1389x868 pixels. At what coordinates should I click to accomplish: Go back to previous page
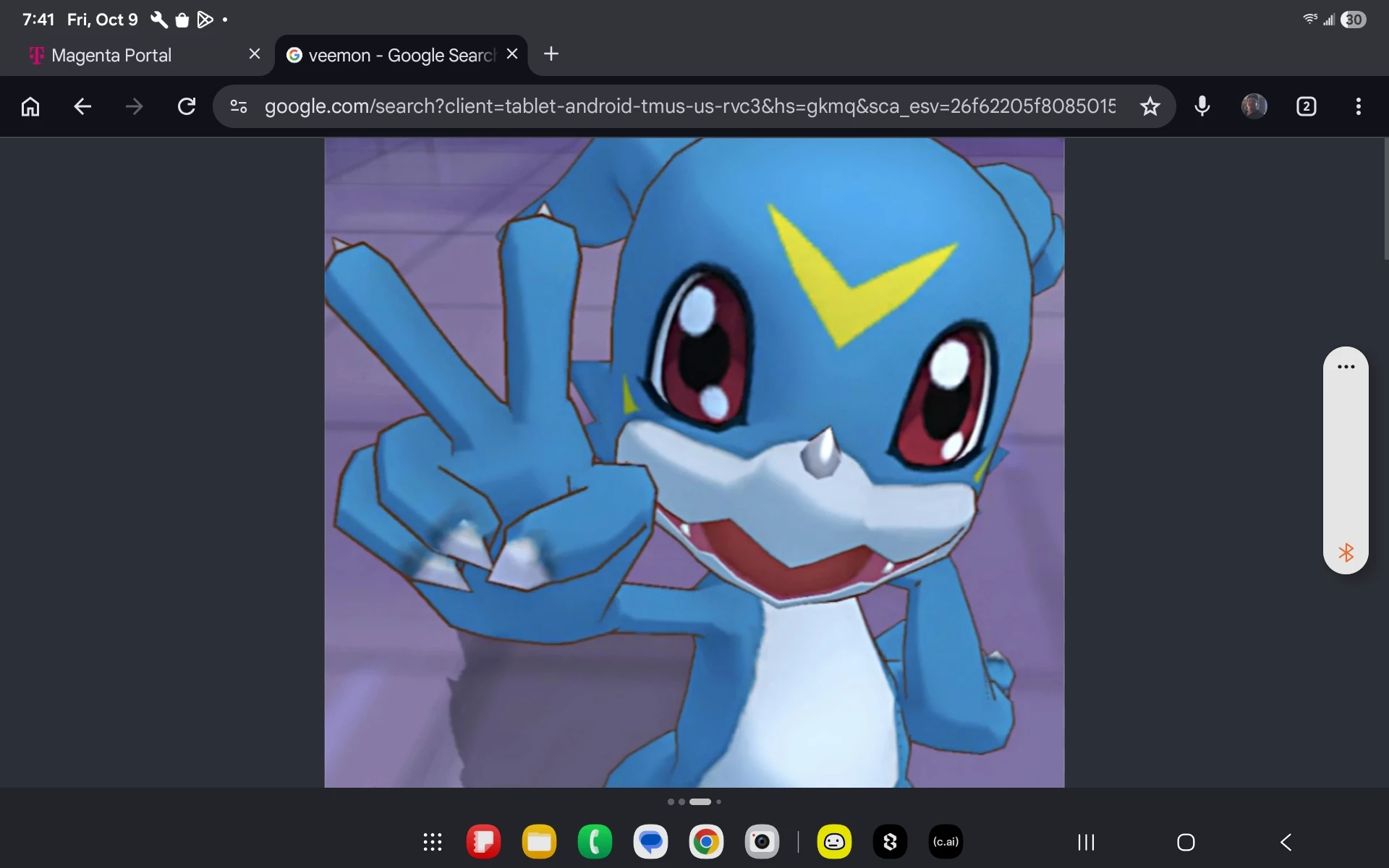click(x=82, y=107)
